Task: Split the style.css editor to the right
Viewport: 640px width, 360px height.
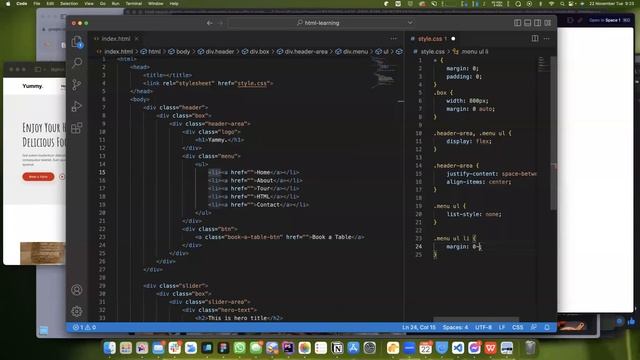Action: pyautogui.click(x=535, y=38)
